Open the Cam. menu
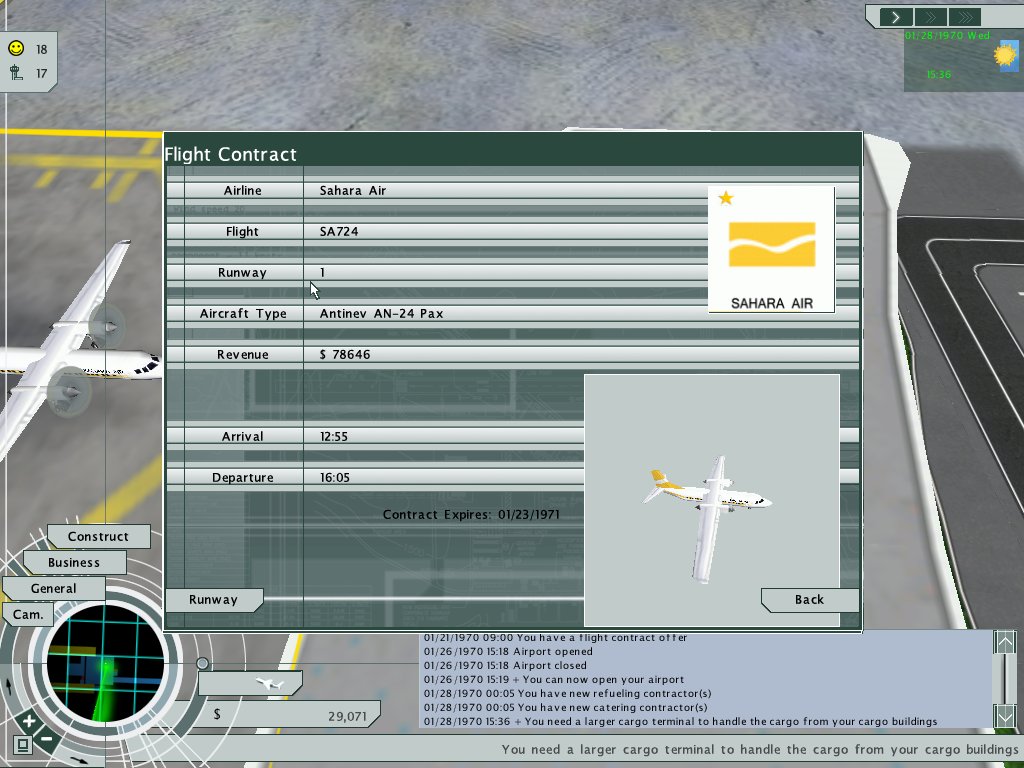This screenshot has width=1024, height=768. tap(28, 614)
